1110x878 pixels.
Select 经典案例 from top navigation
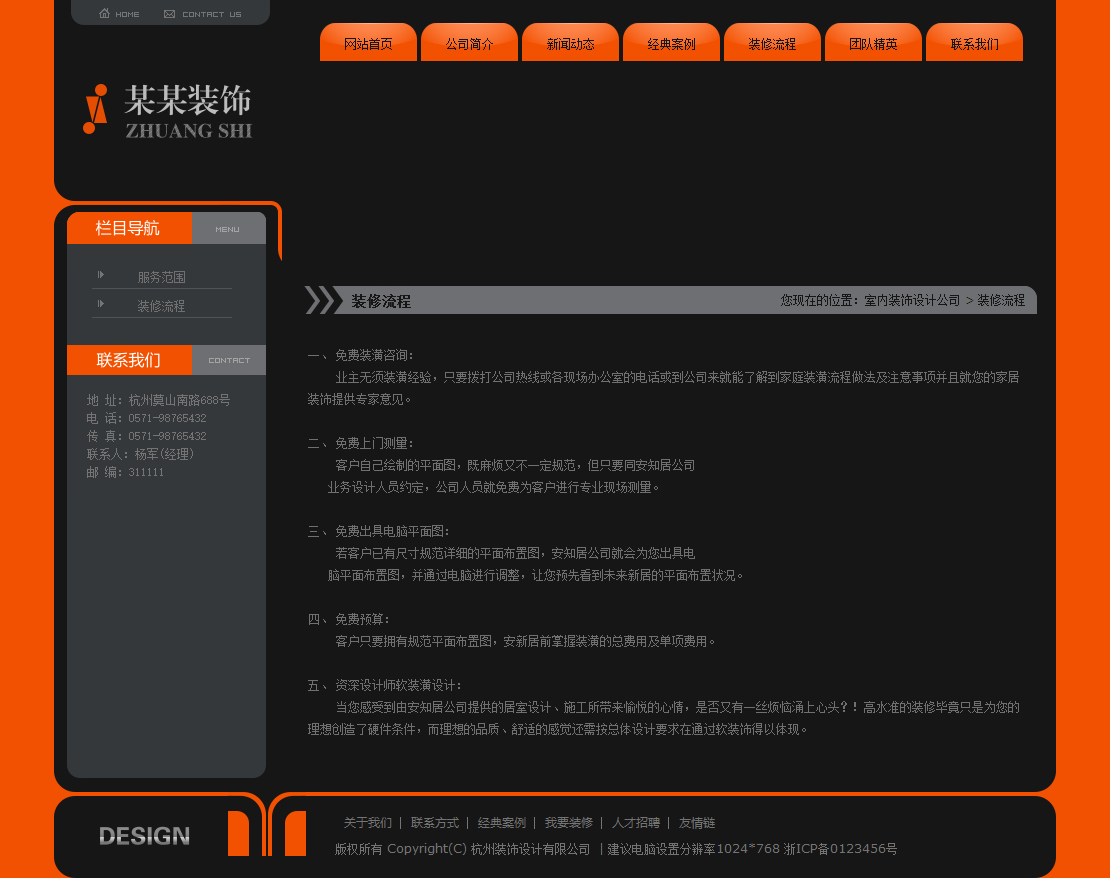671,42
